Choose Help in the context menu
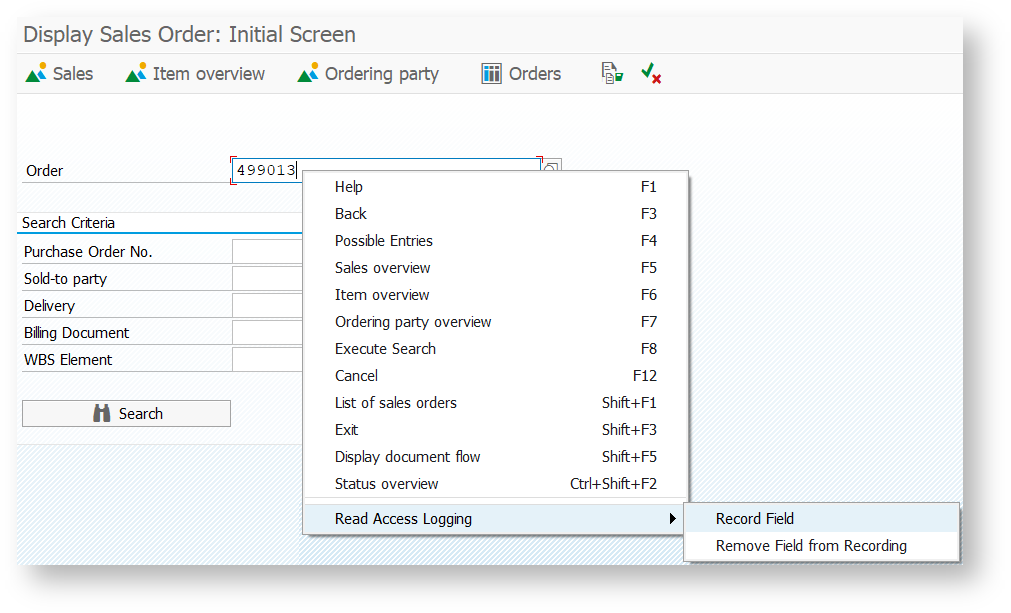The width and height of the screenshot is (1011, 613). point(495,187)
